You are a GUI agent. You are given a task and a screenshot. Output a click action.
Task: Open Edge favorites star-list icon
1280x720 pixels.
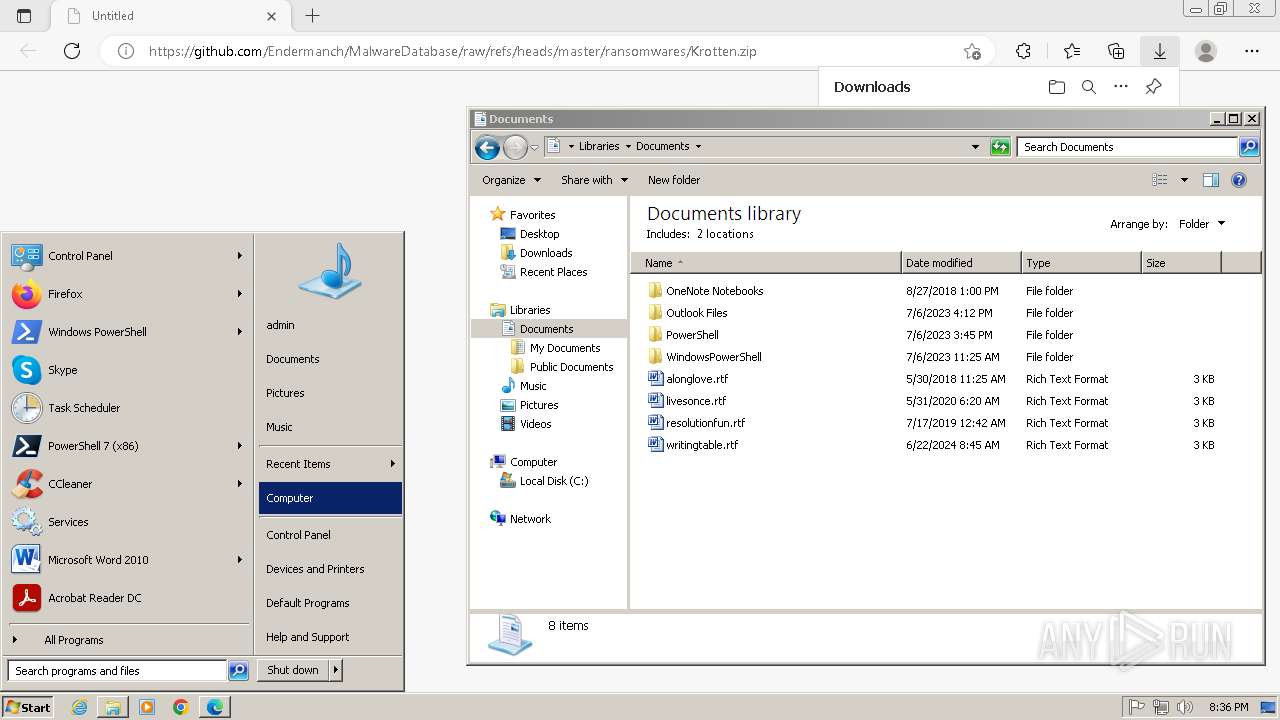[x=1072, y=51]
